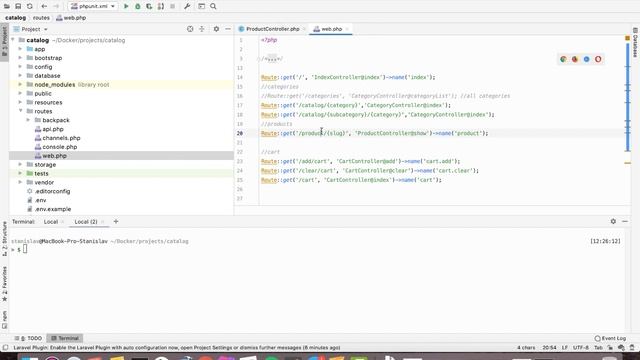Open the phpunit.xml run configuration dropdown

[93, 6]
